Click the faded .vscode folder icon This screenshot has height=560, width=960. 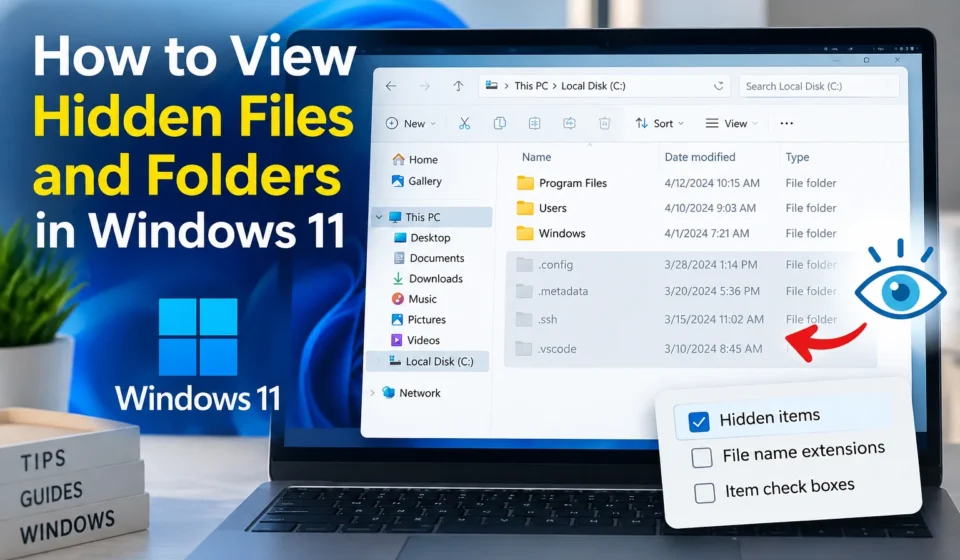[x=523, y=349]
